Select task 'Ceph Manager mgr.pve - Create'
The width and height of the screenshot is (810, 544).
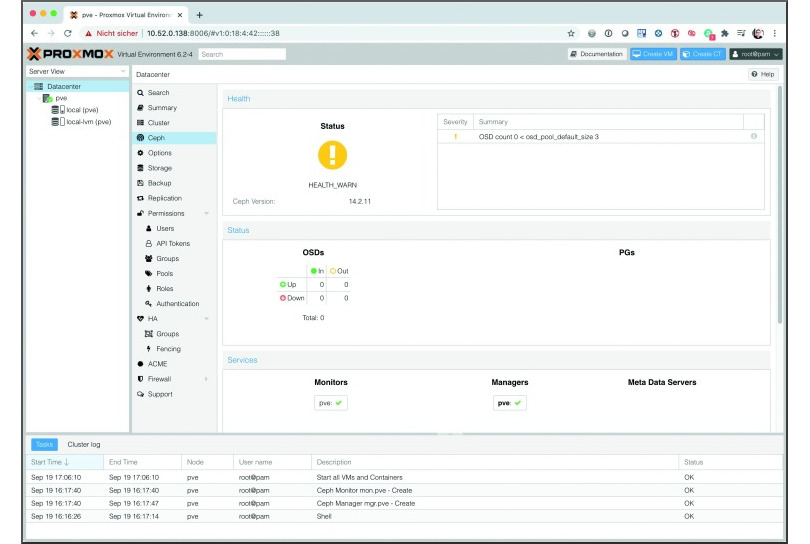[x=404, y=503]
